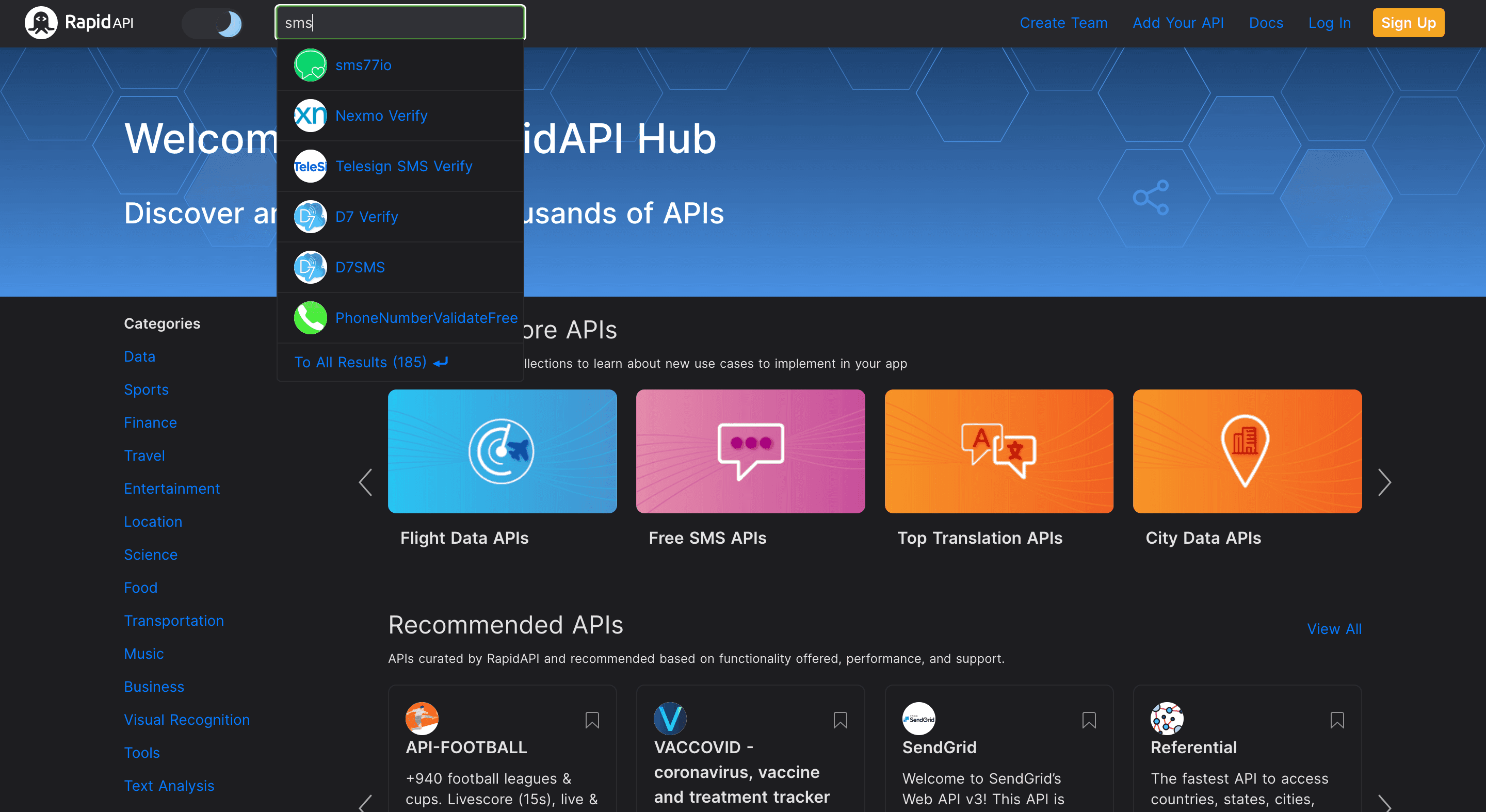The width and height of the screenshot is (1486, 812).
Task: Open the Data category
Action: [x=140, y=356]
